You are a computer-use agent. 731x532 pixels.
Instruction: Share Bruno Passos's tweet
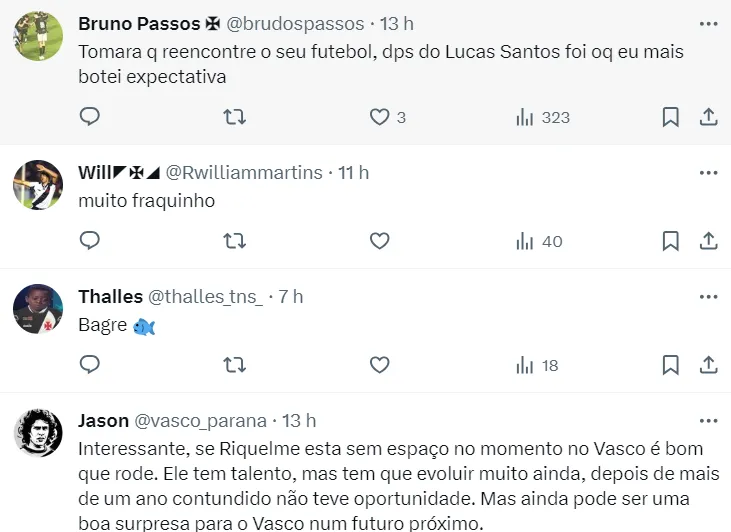click(x=708, y=117)
